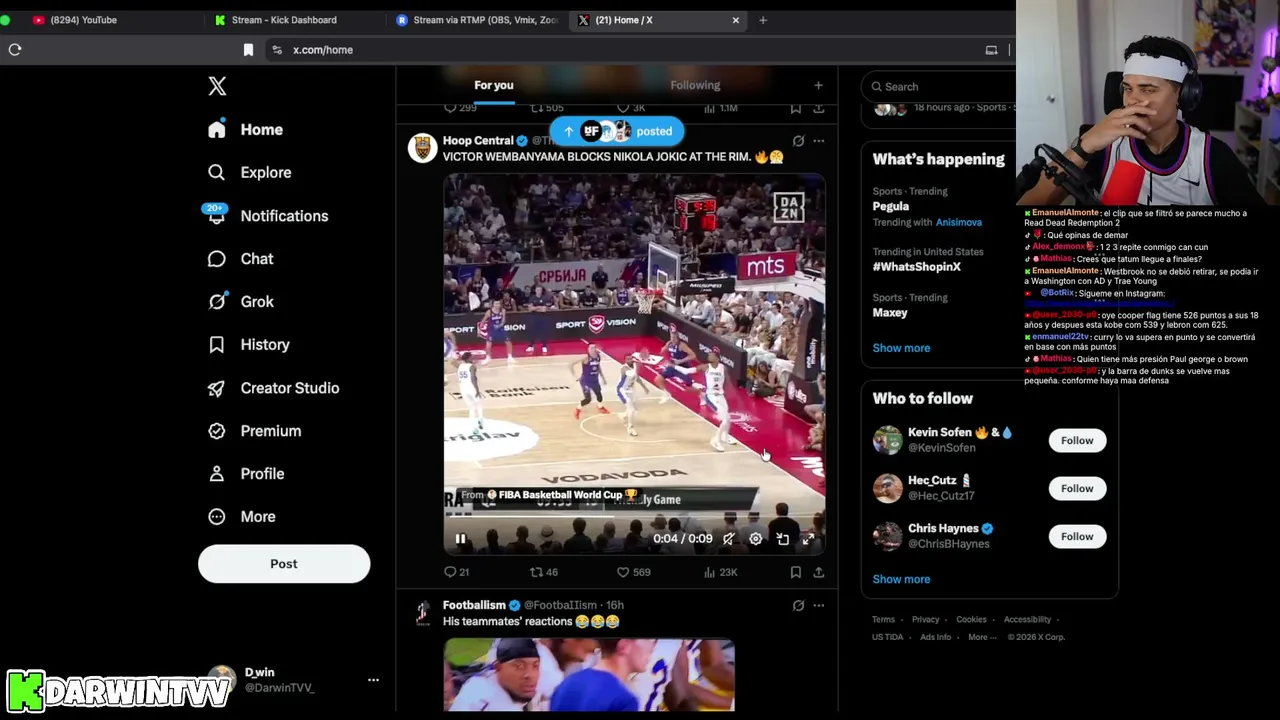
Task: Reply to the Hoop Central post
Action: (x=456, y=572)
